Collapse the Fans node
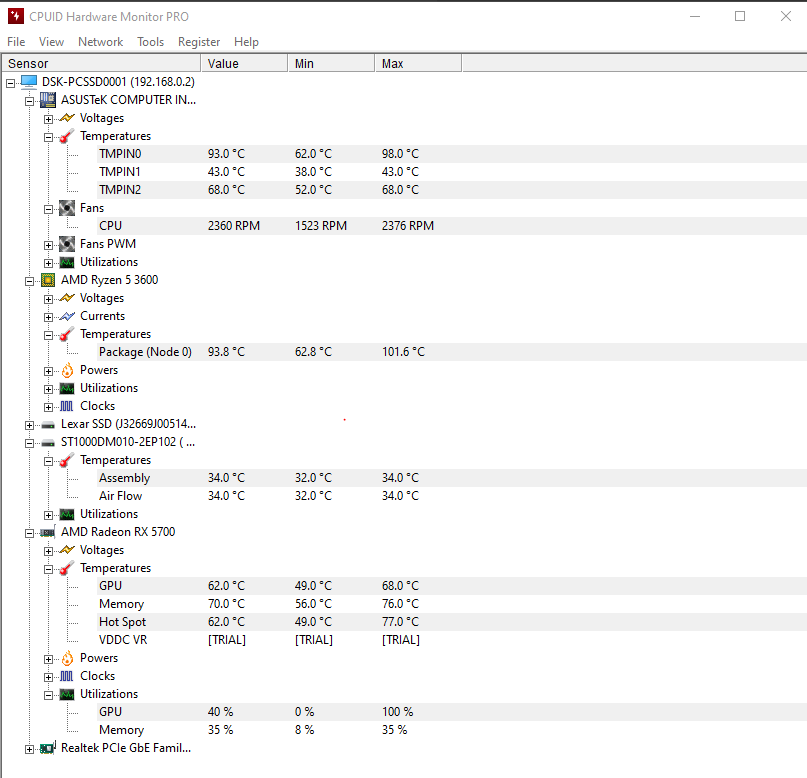Viewport: 807px width, 778px height. 48,209
